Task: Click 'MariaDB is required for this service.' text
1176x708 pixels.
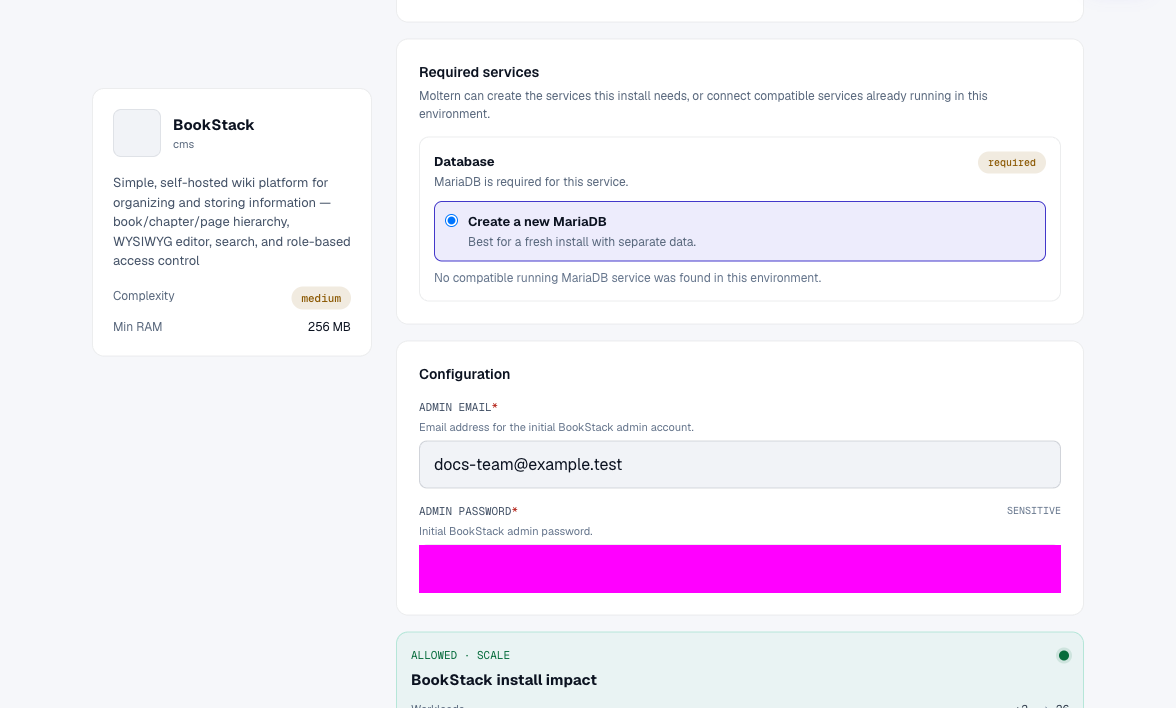Action: click(531, 182)
